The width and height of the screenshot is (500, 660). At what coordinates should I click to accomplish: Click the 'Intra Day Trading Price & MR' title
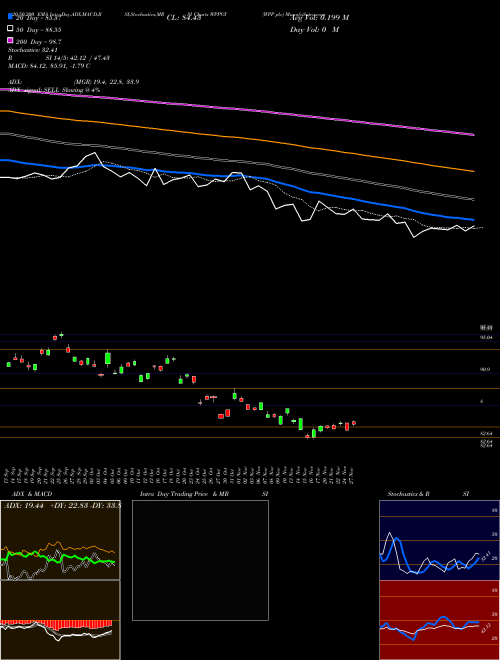[184, 494]
